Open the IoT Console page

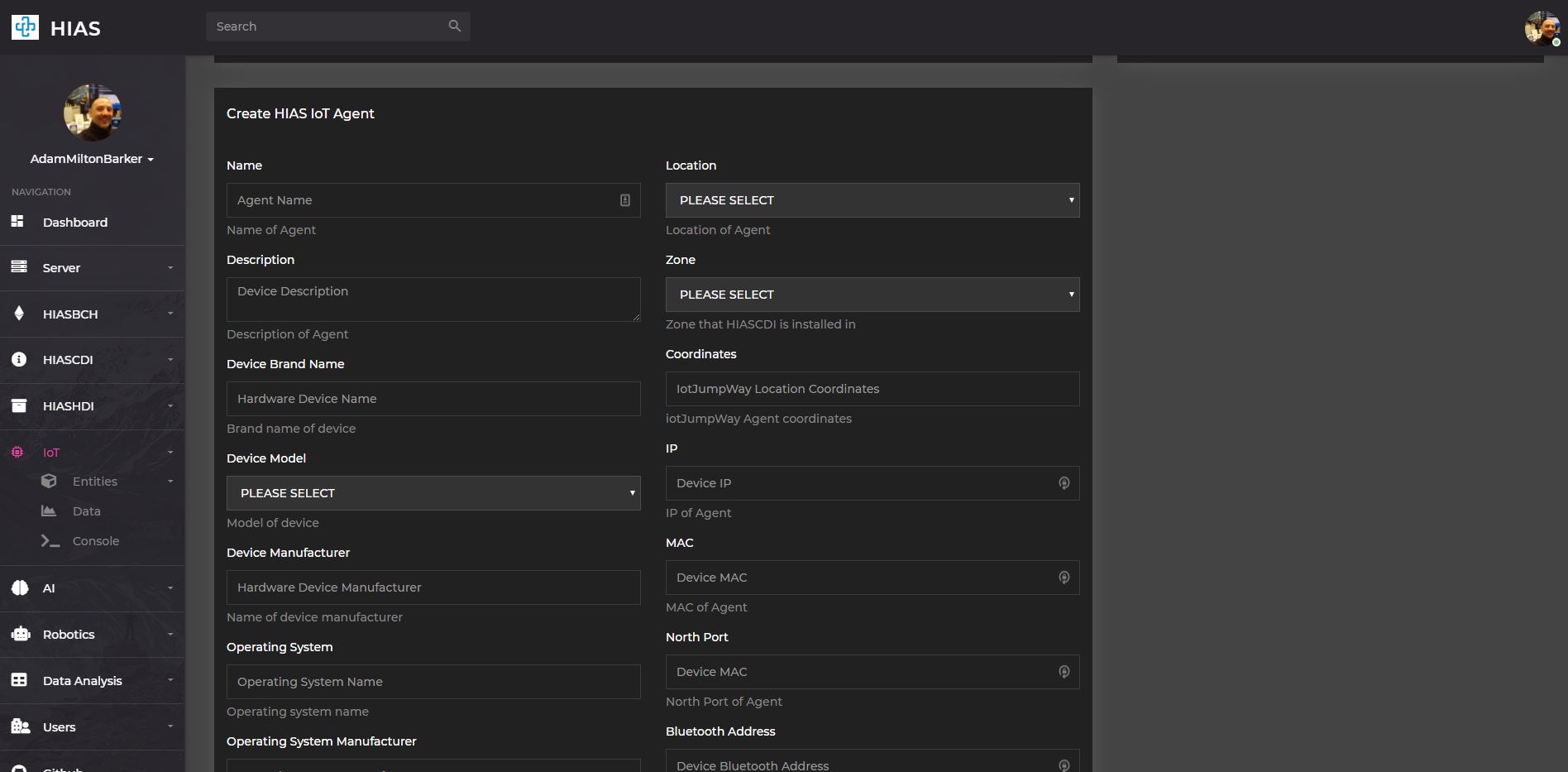click(96, 541)
